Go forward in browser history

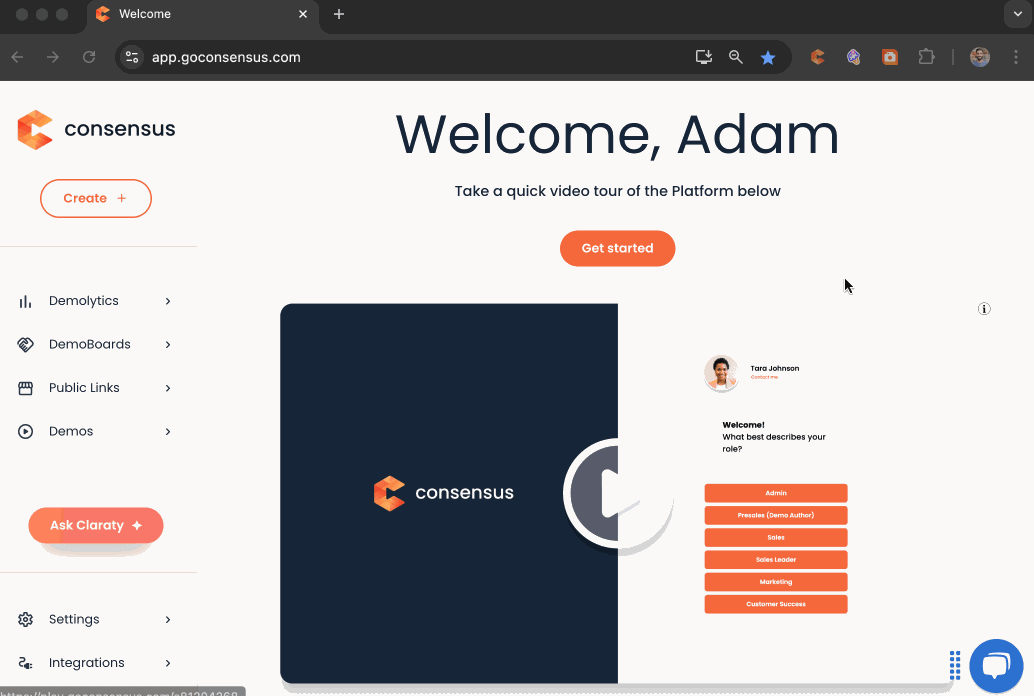[53, 57]
